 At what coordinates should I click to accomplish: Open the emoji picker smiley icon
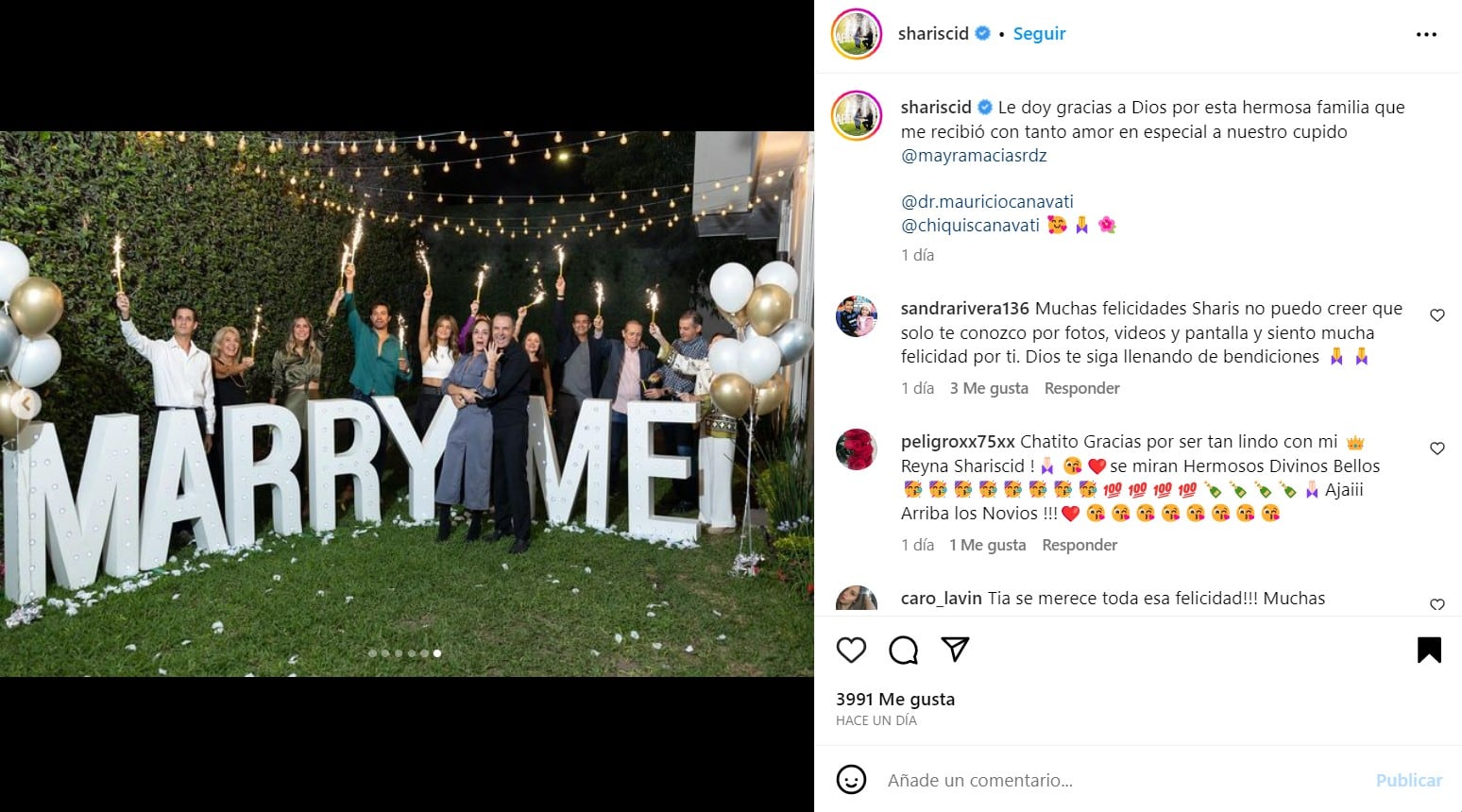click(851, 780)
